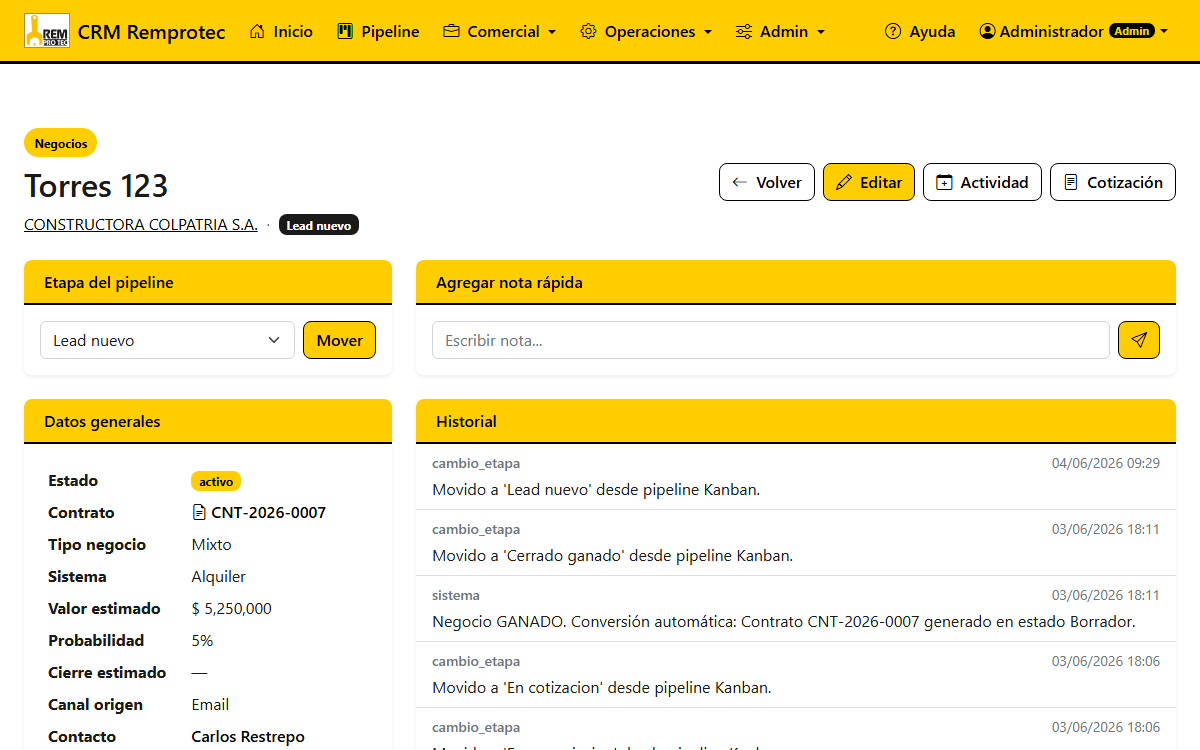Click the Tipo negocio value Mixto
This screenshot has height=750, width=1200.
[211, 544]
